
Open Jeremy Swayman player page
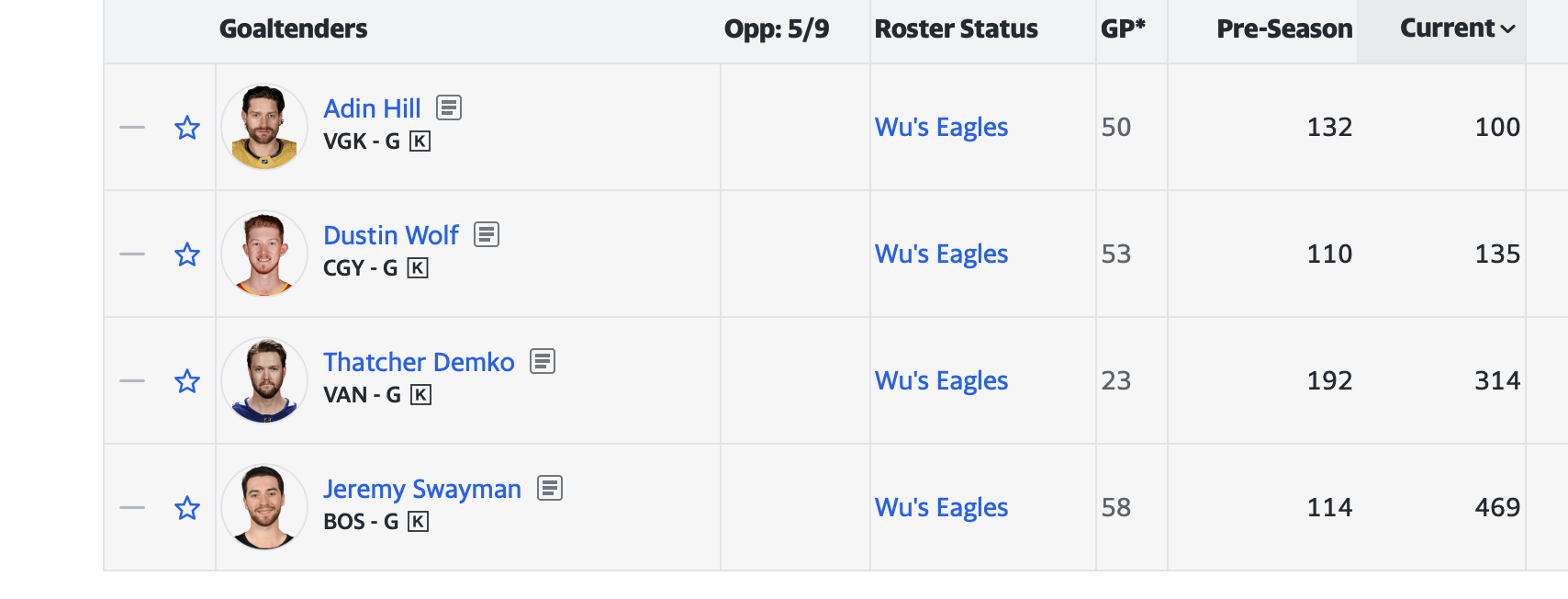pyautogui.click(x=422, y=489)
